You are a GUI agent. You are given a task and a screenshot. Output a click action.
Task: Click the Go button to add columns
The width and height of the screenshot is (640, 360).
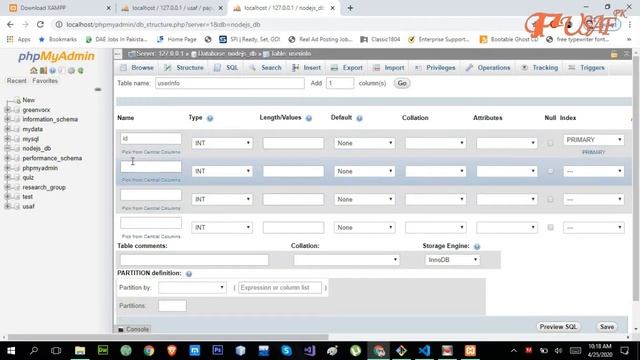(402, 83)
